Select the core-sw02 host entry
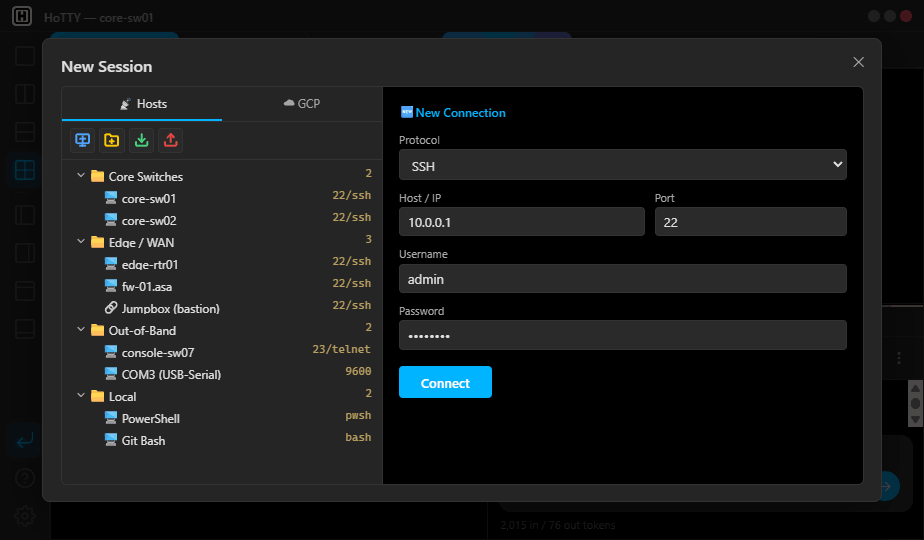 click(x=222, y=220)
